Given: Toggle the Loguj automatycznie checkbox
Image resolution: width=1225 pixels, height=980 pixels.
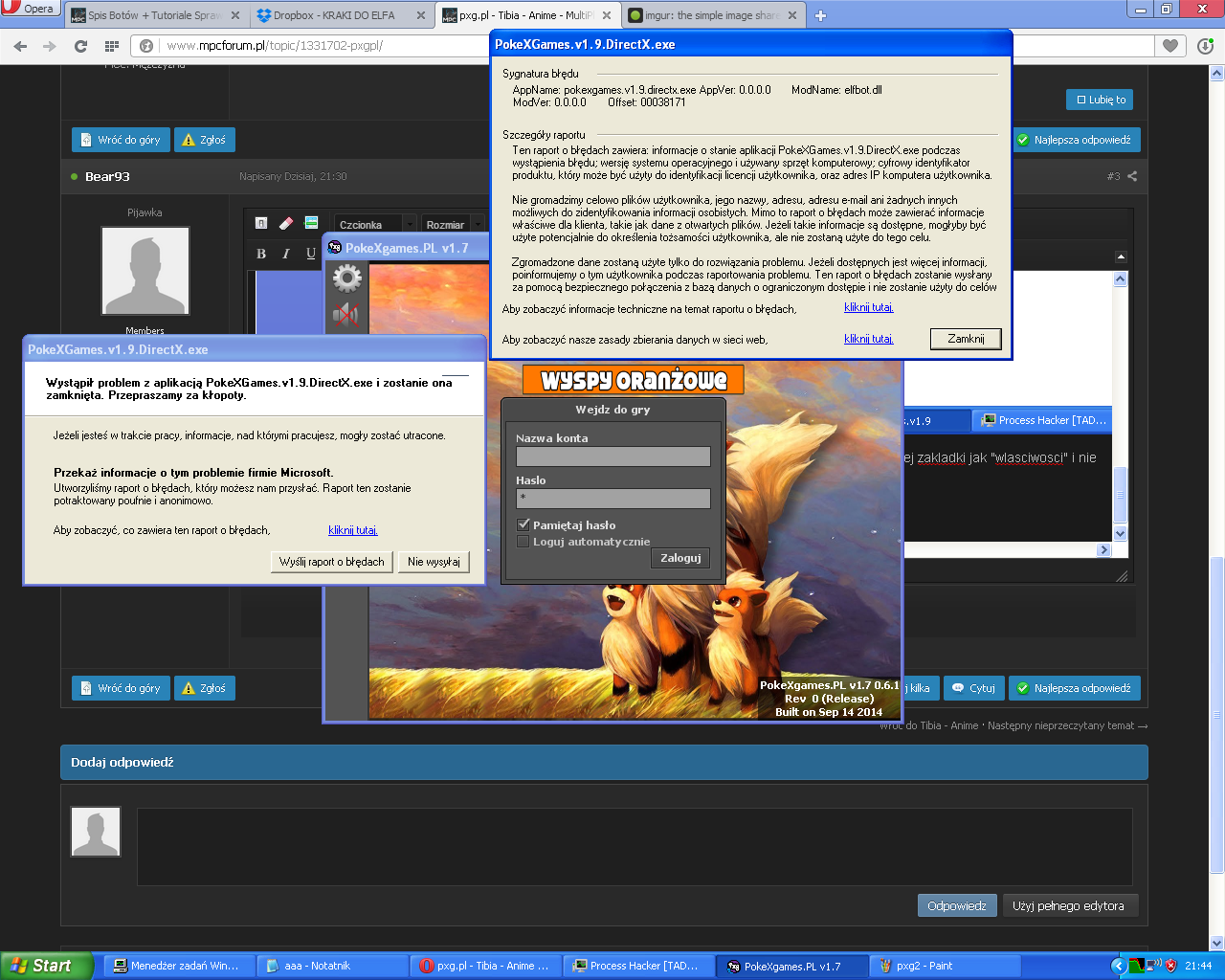Looking at the screenshot, I should [x=523, y=541].
